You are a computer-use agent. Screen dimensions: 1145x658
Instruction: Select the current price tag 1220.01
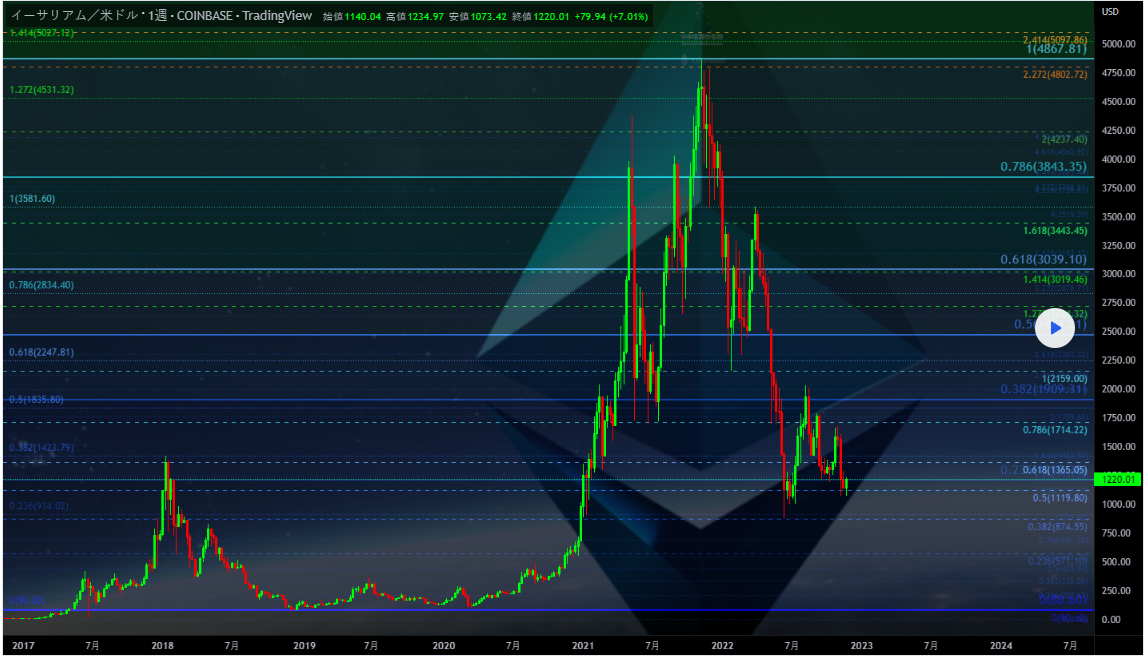[x=1116, y=480]
